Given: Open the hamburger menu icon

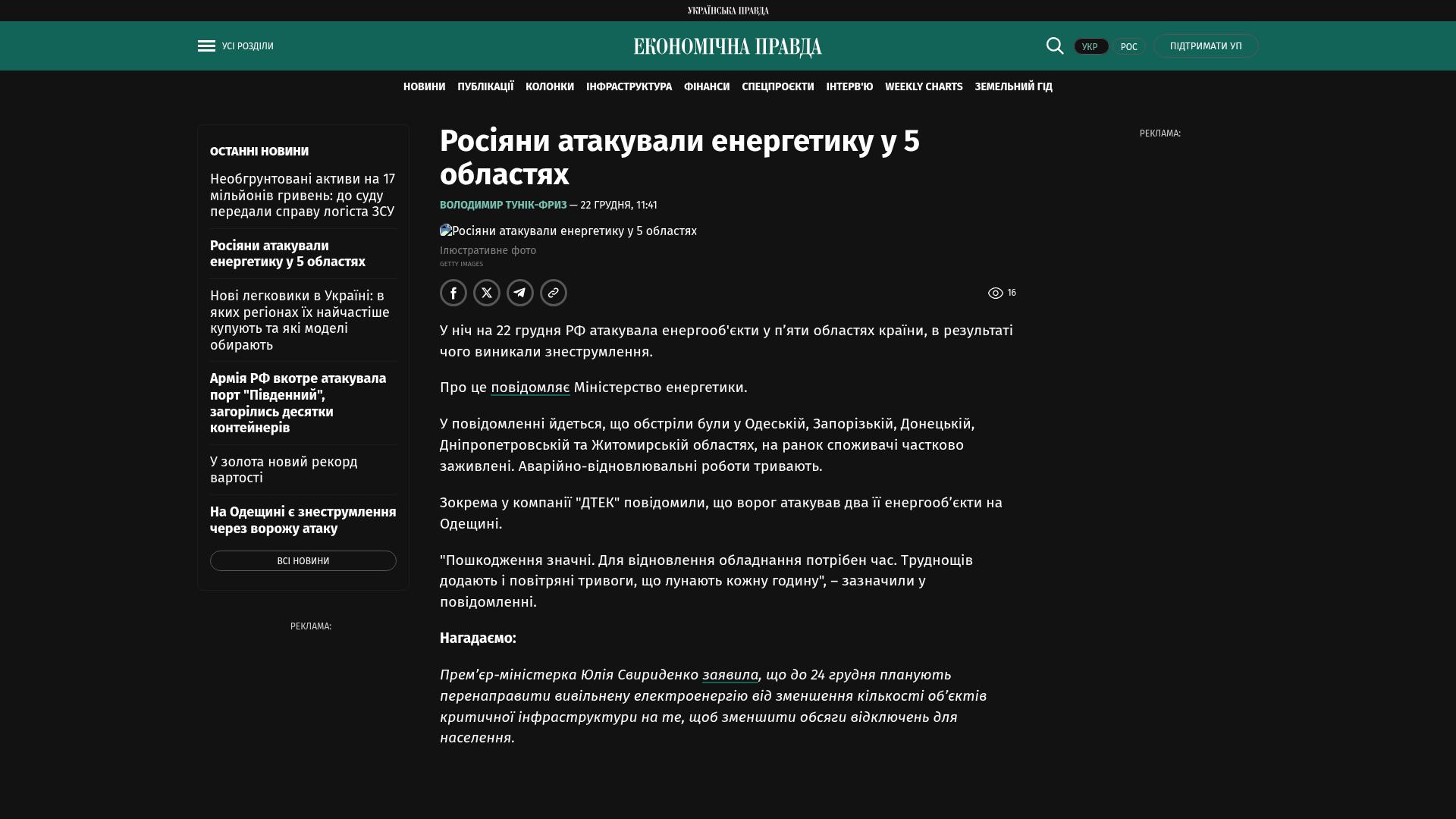Looking at the screenshot, I should click(x=206, y=46).
